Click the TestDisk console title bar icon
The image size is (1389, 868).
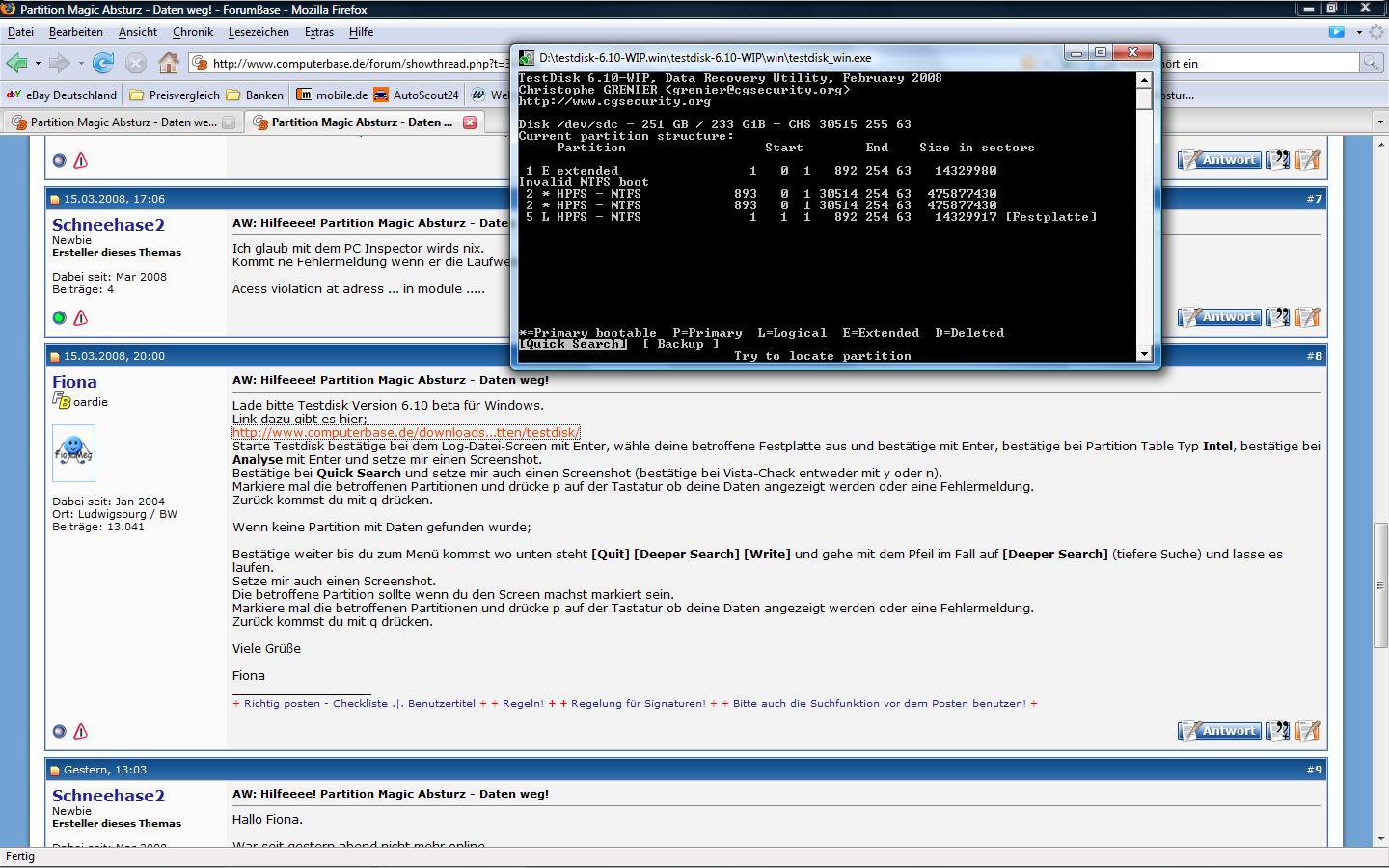click(527, 58)
